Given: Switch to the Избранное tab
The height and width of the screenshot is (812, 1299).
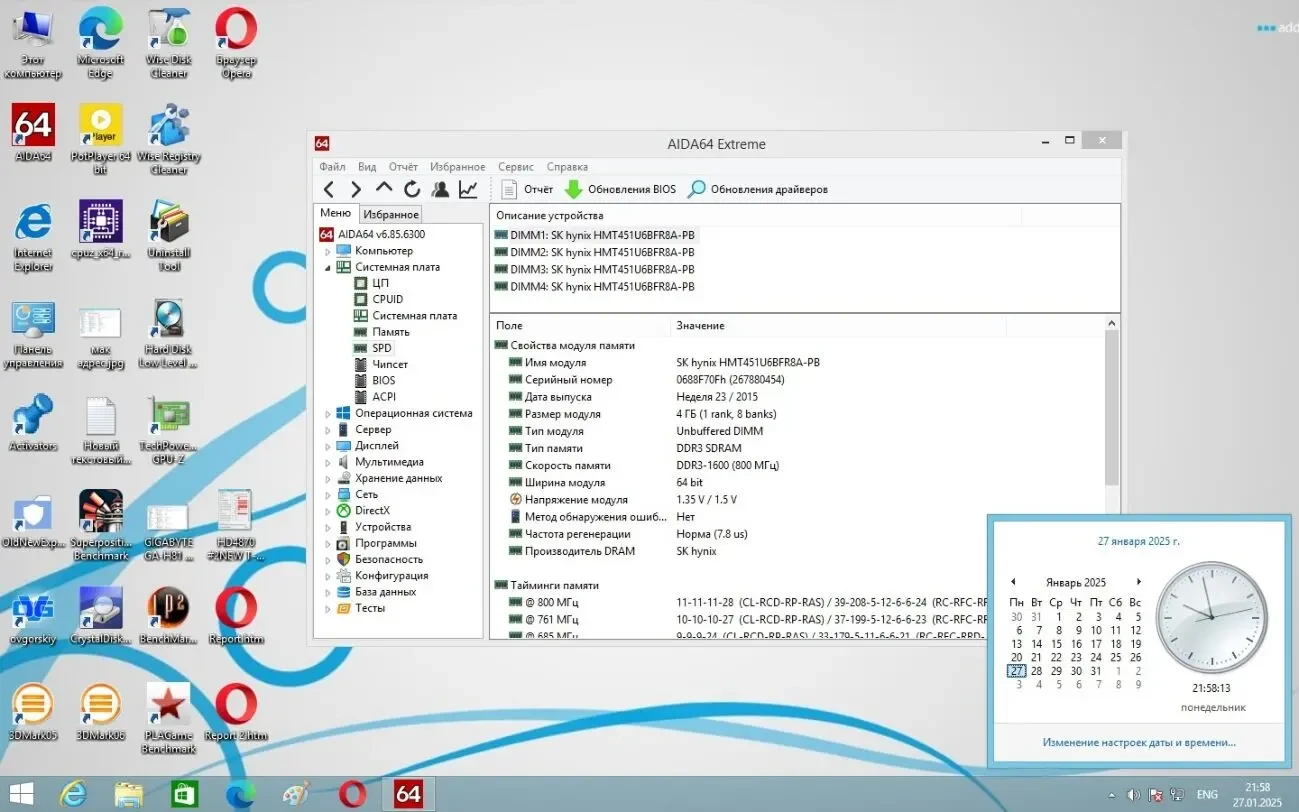Looking at the screenshot, I should coord(390,214).
